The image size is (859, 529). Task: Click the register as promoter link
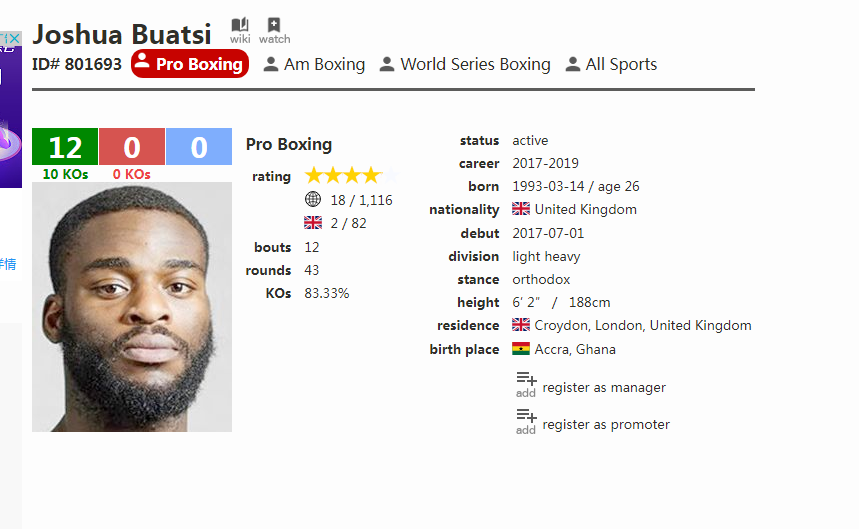(606, 424)
